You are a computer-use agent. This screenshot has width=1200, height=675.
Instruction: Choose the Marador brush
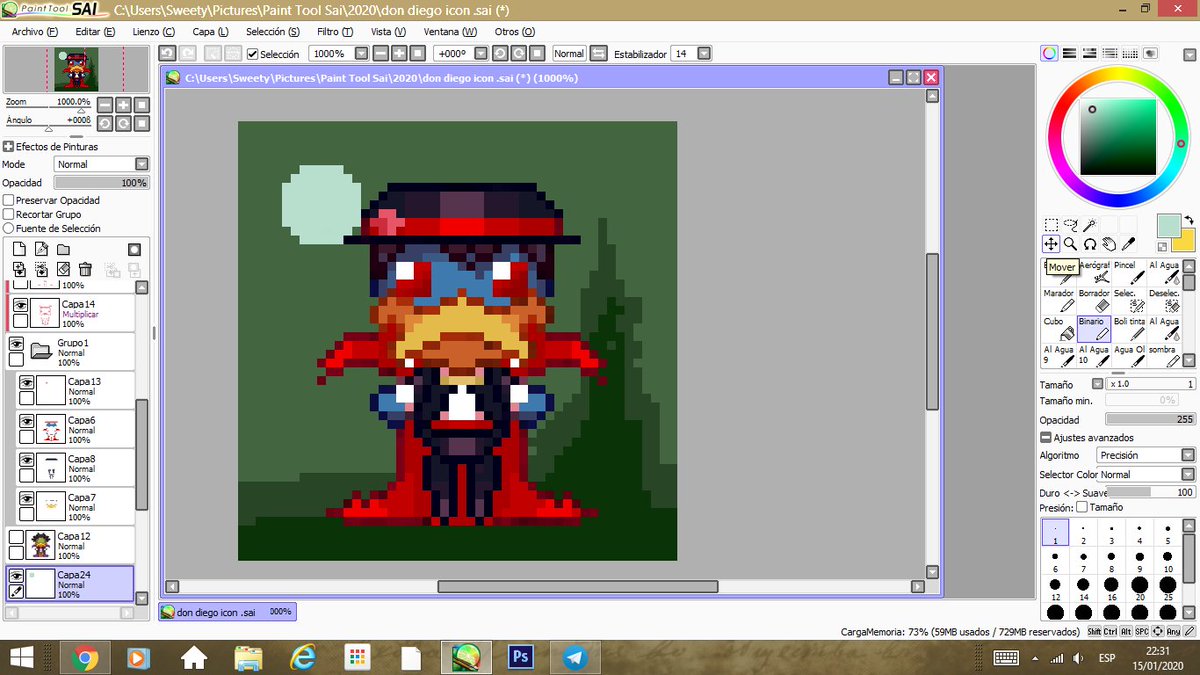tap(1058, 299)
